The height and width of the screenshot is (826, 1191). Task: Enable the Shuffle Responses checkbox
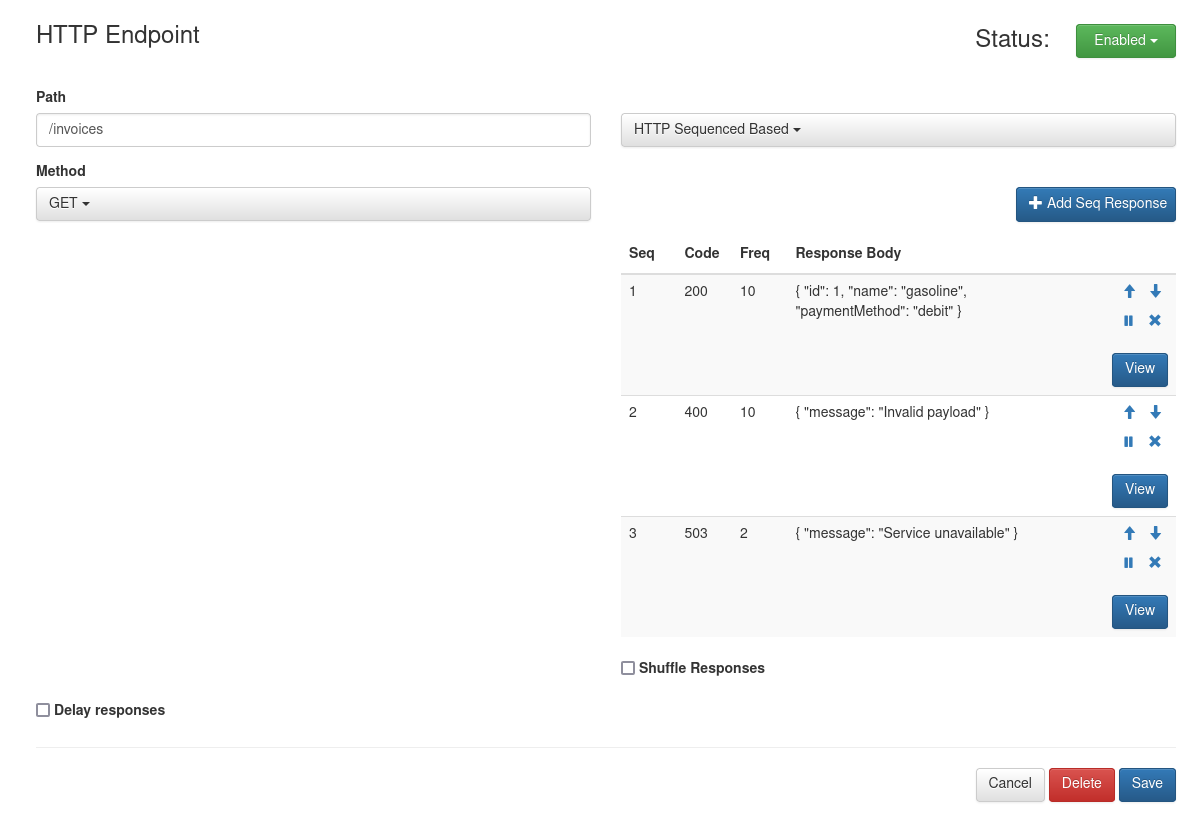click(x=628, y=667)
